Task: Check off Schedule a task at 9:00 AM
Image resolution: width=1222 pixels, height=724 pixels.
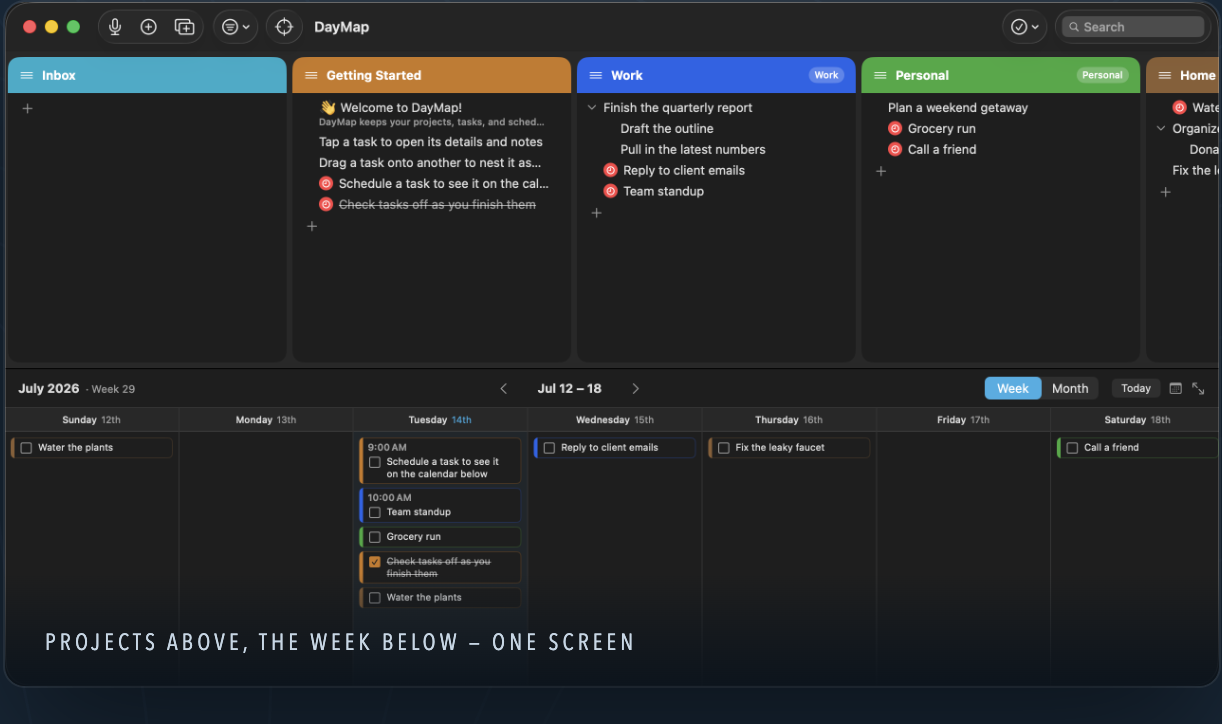Action: (375, 462)
